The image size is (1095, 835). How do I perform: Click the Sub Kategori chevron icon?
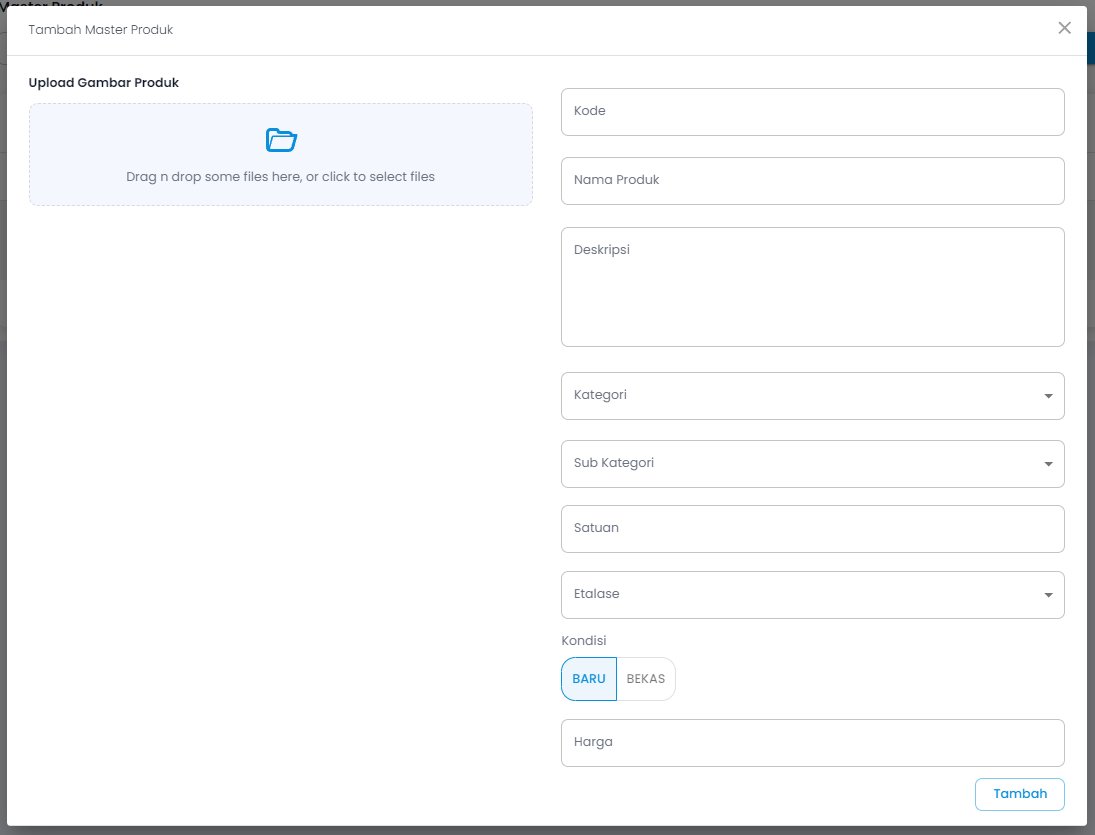1048,464
